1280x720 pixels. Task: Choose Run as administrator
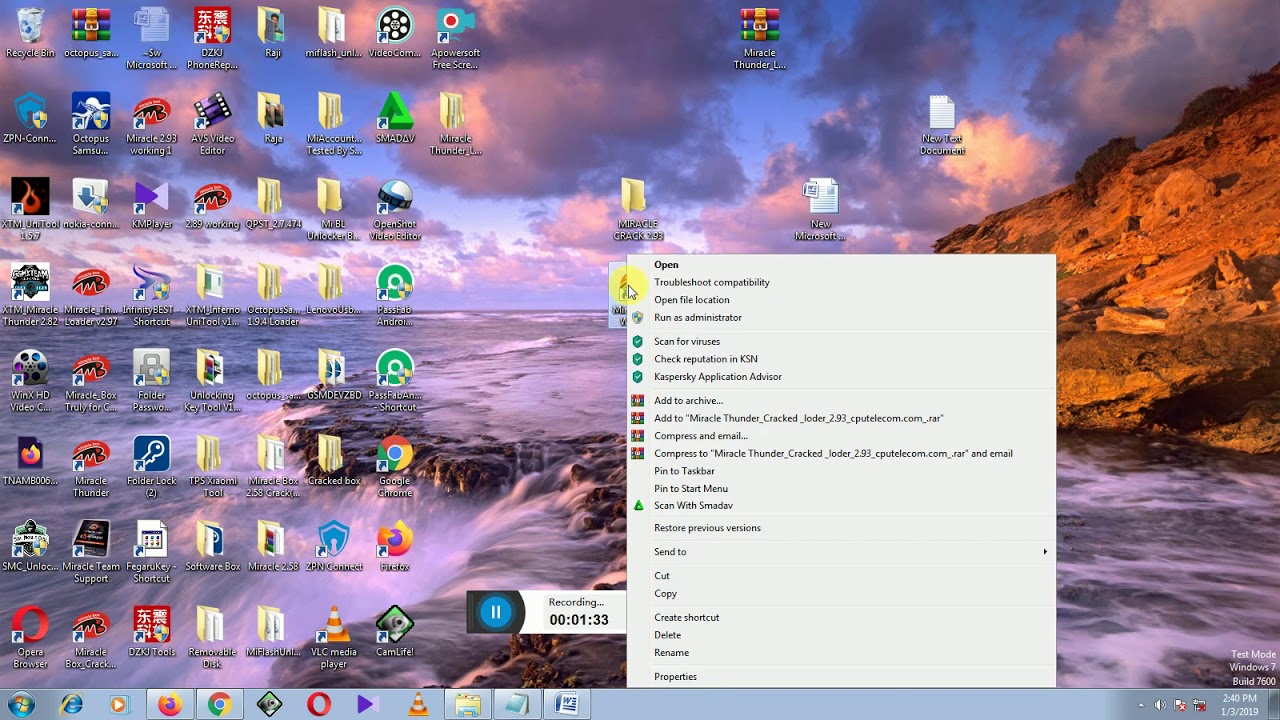click(841, 318)
